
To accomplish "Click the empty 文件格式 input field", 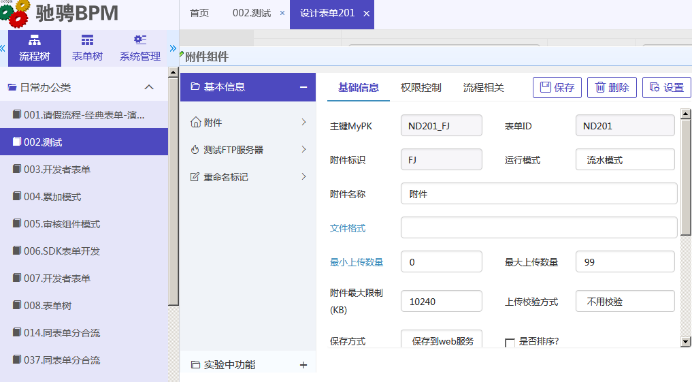I will [539, 228].
